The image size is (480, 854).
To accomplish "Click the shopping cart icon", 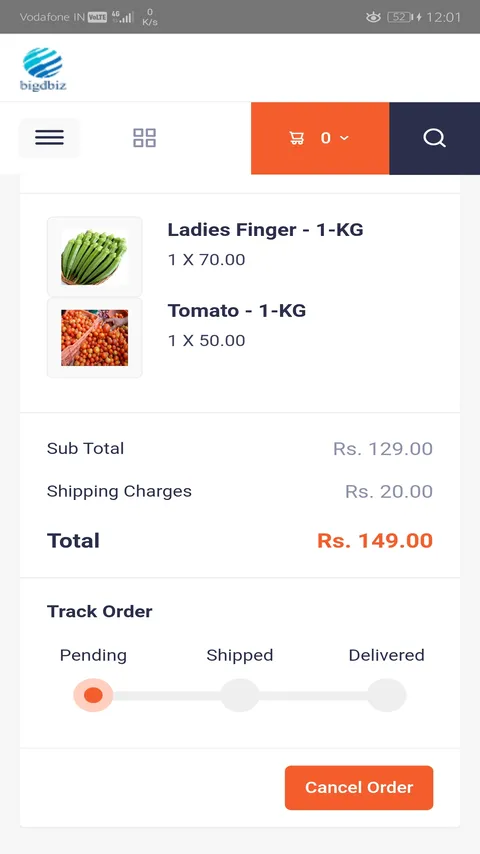I will click(x=297, y=138).
